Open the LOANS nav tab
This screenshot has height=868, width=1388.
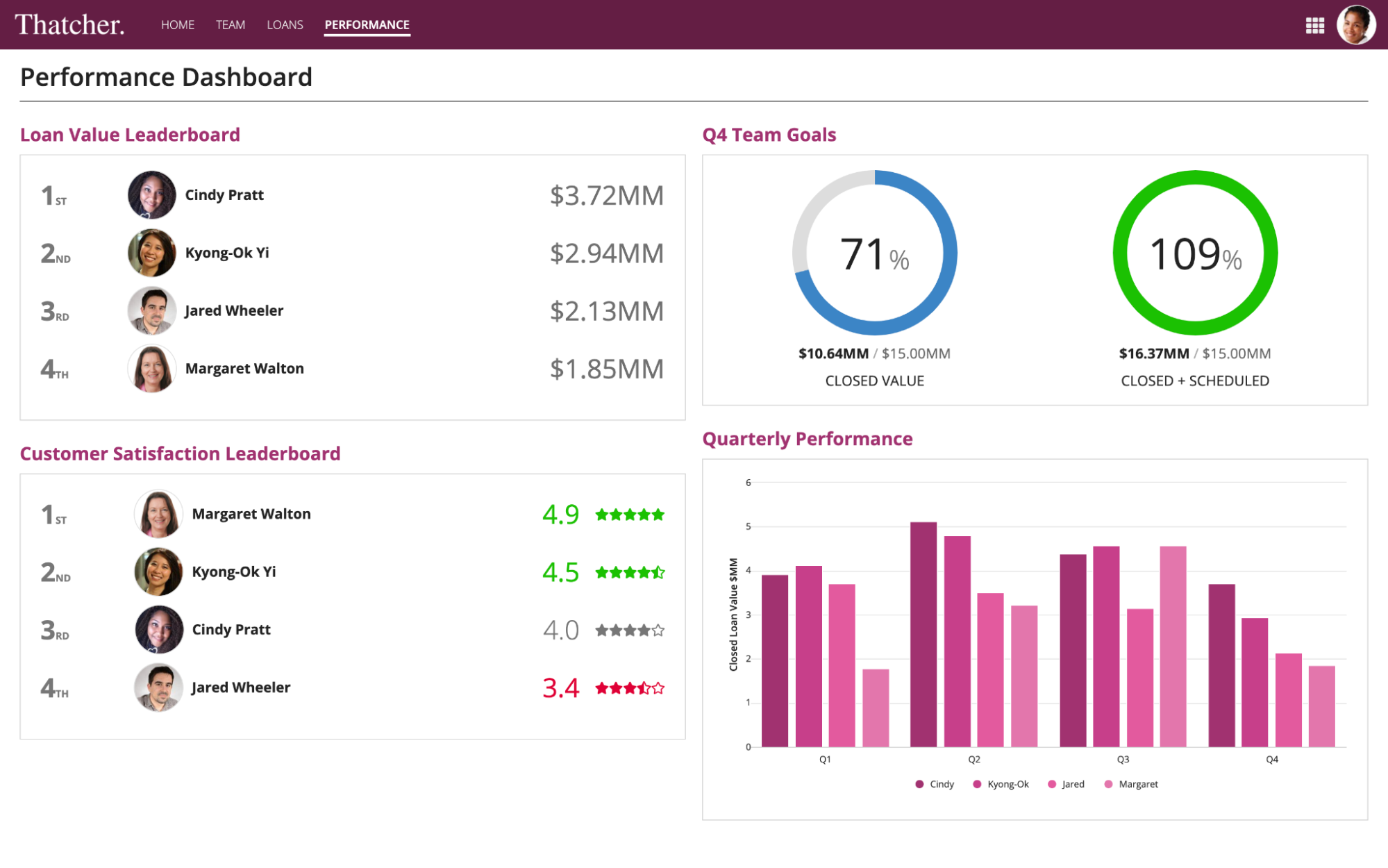[x=285, y=25]
